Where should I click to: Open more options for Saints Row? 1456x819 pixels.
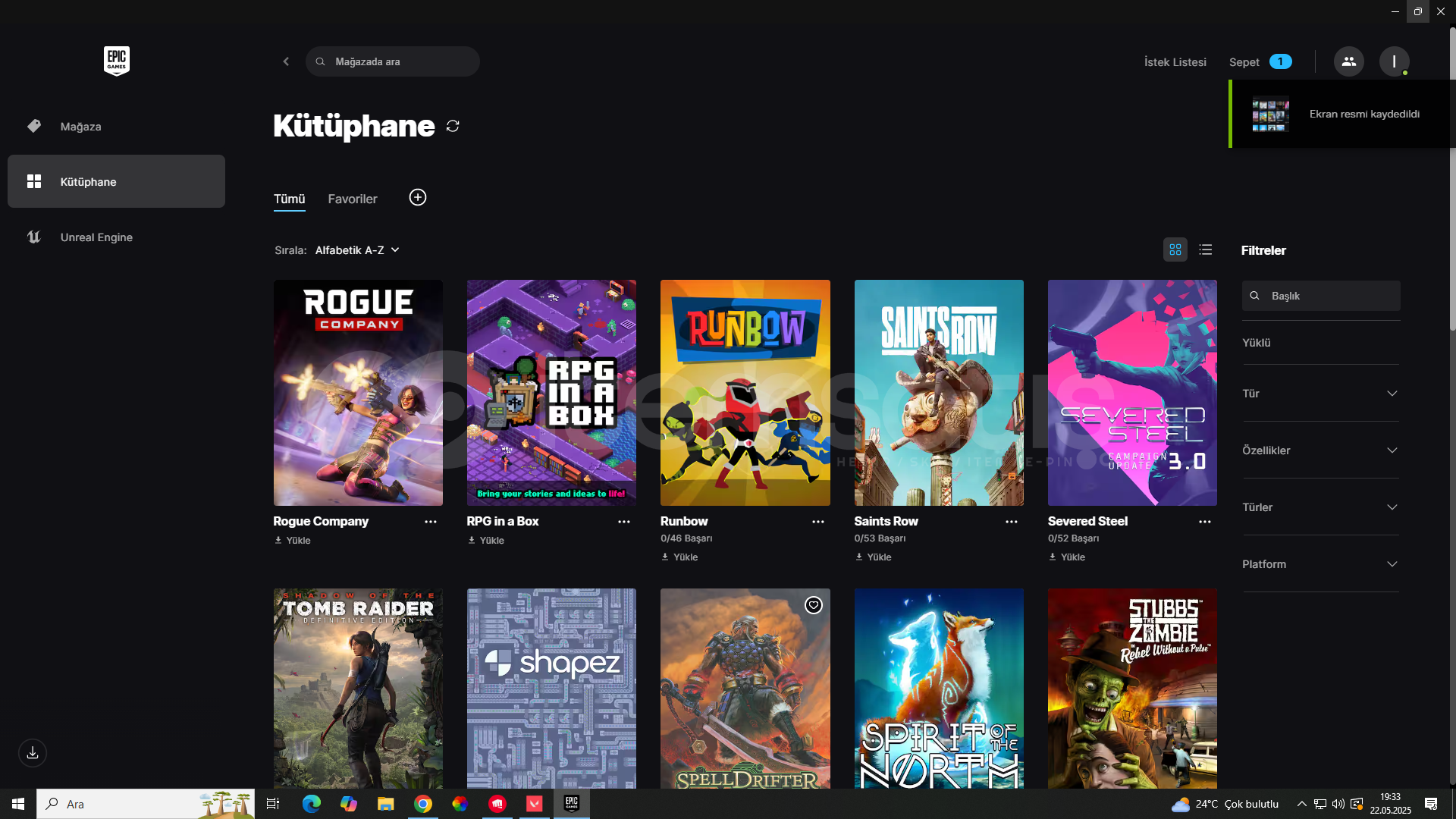click(1012, 522)
